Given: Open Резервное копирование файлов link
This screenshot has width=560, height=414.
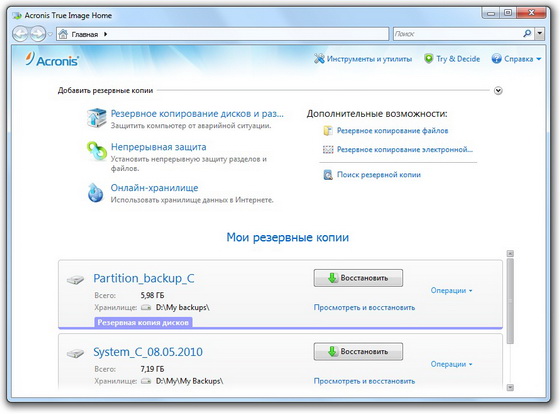Looking at the screenshot, I should point(392,131).
